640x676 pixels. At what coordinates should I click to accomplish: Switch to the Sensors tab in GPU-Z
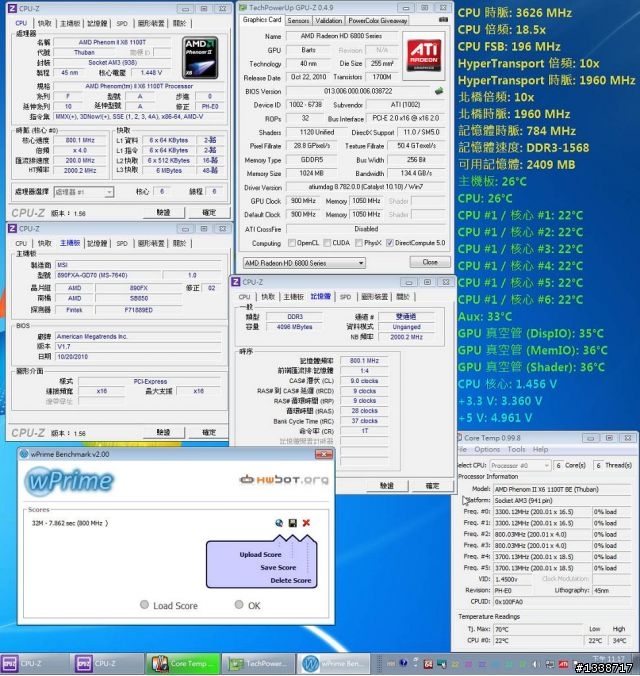coord(298,20)
